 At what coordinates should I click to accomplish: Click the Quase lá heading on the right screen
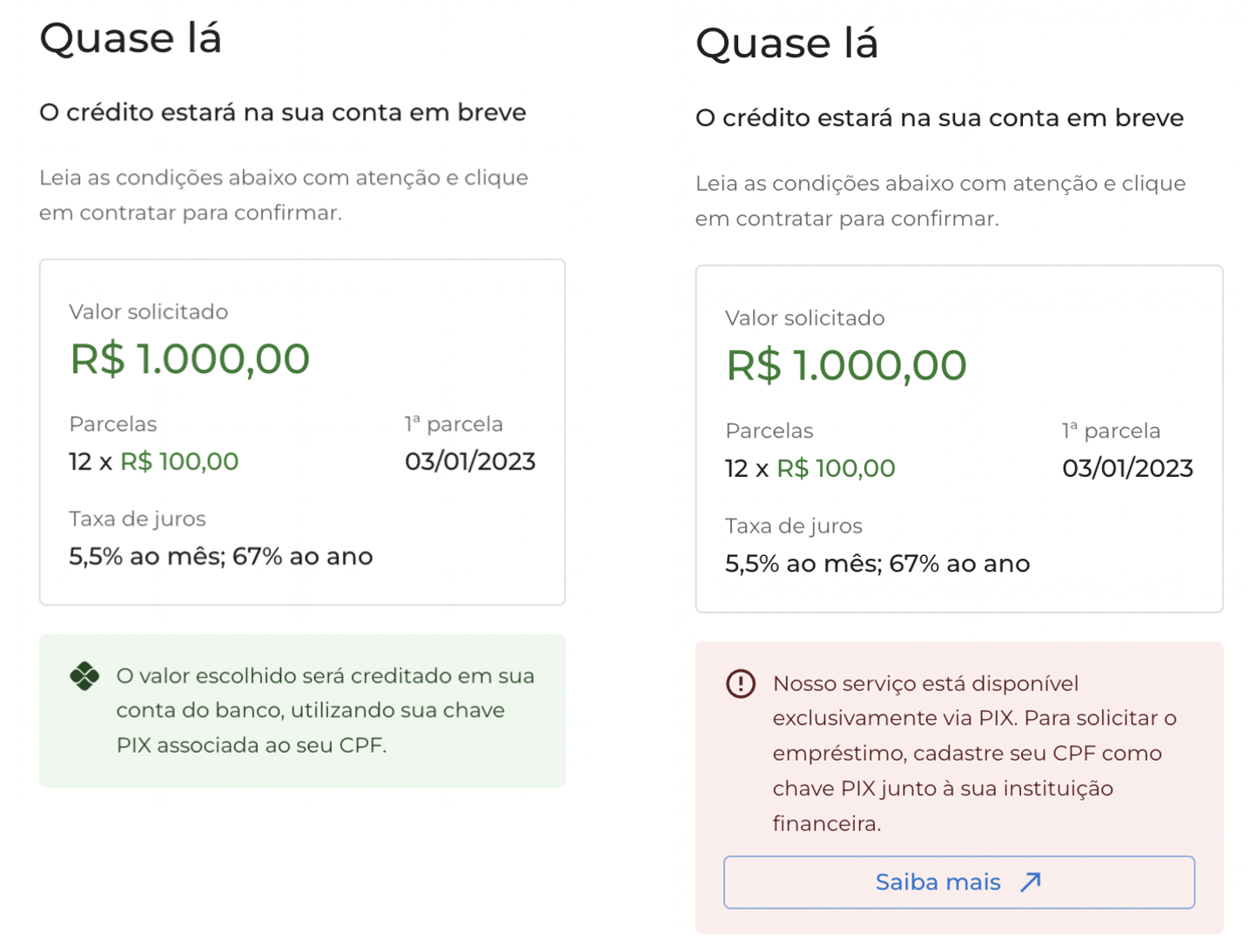787,44
